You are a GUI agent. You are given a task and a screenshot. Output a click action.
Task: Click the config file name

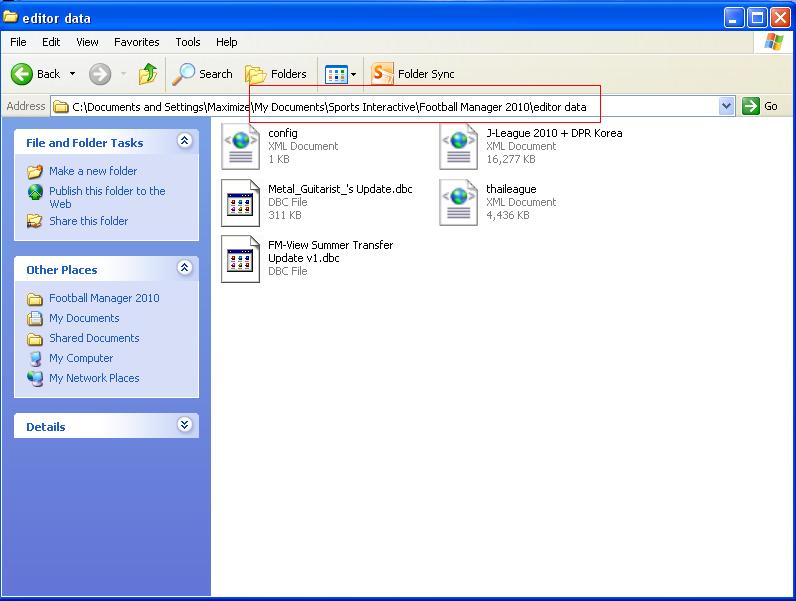[283, 133]
